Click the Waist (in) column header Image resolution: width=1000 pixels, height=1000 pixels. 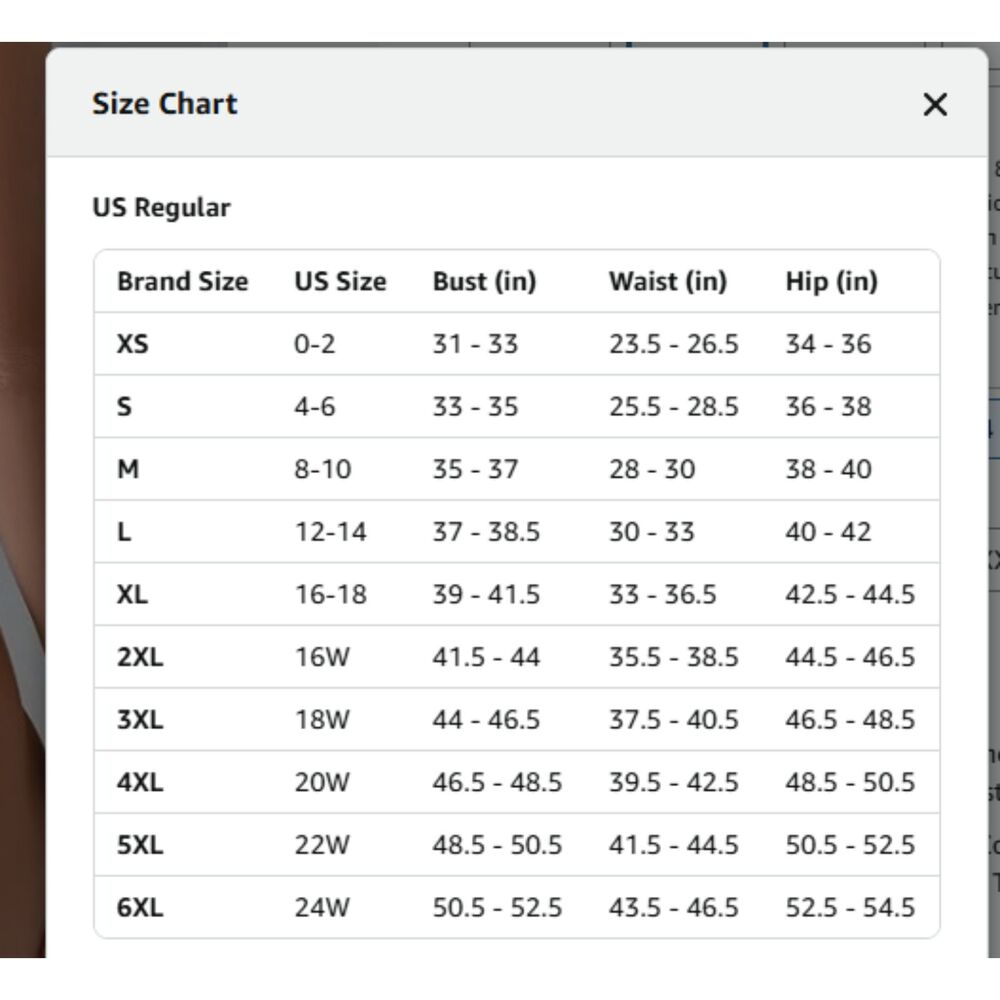[667, 282]
